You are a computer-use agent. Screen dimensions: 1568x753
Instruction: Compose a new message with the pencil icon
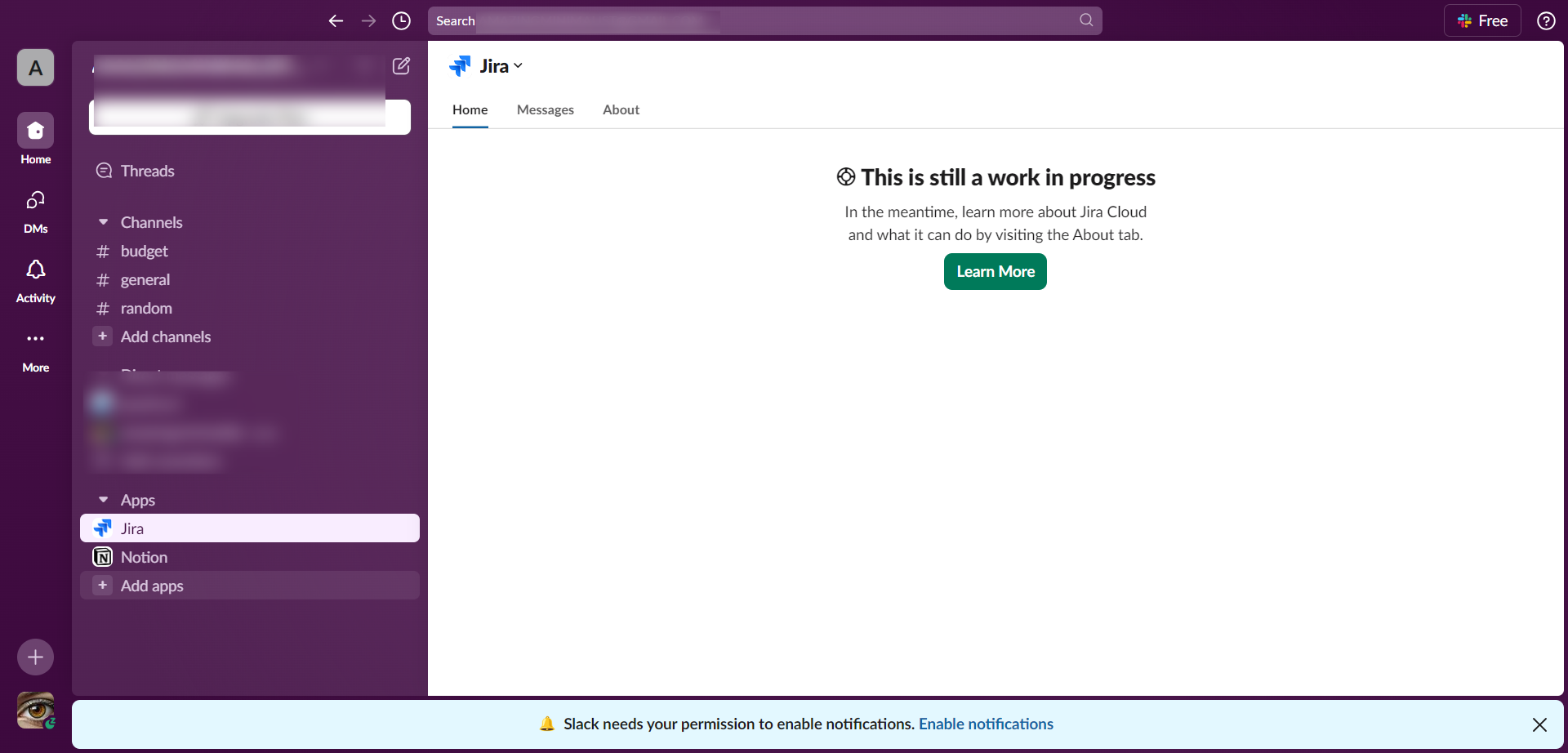click(401, 66)
